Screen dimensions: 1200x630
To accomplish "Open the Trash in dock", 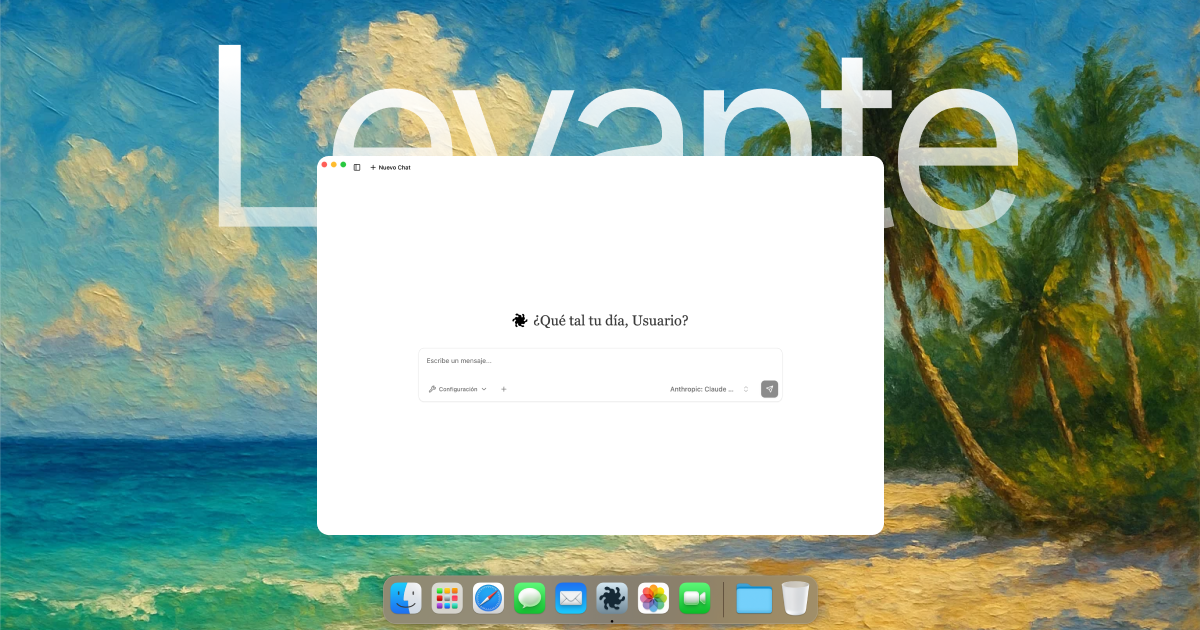I will point(795,598).
